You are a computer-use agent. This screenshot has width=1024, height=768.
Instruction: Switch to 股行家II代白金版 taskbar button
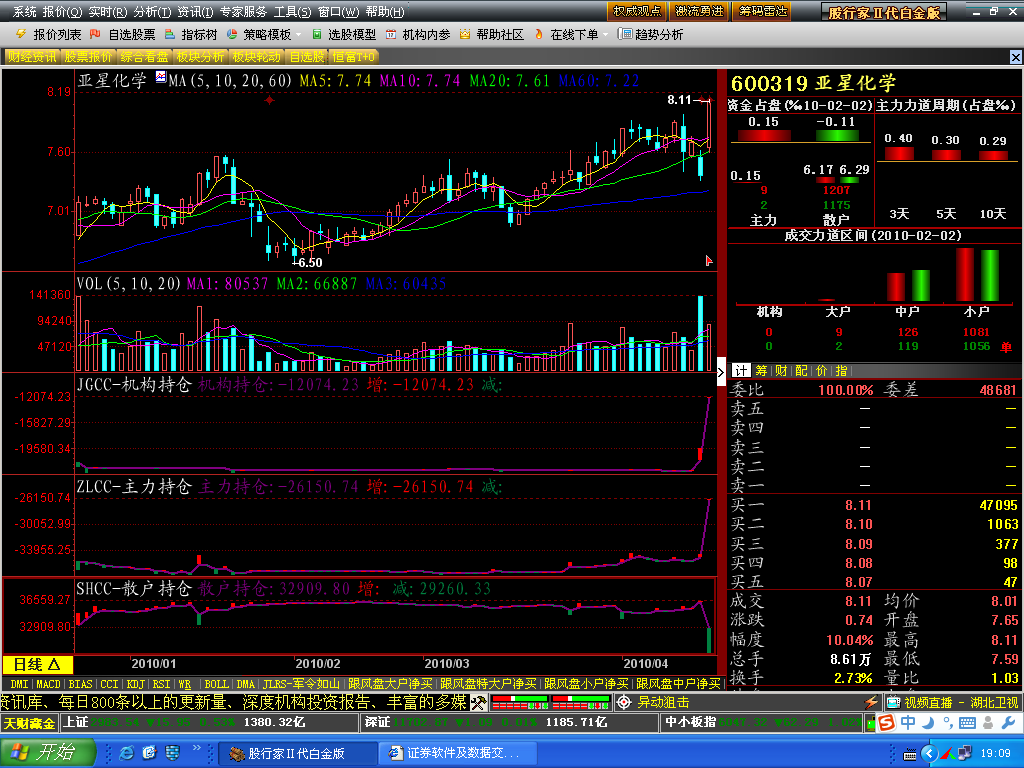[x=297, y=753]
